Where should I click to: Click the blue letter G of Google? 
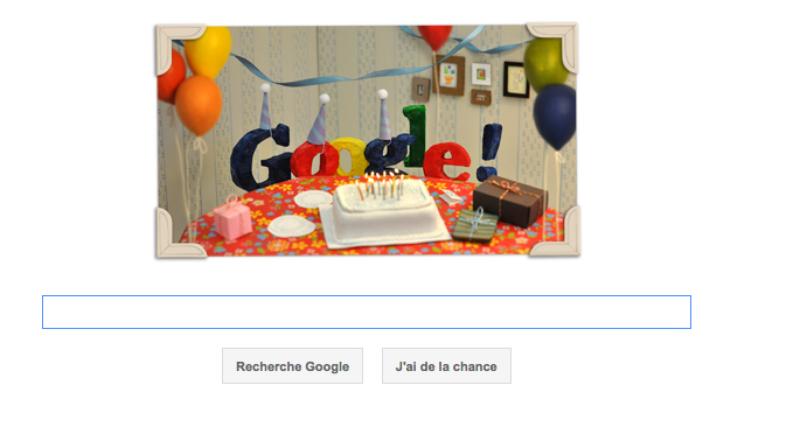tap(260, 157)
